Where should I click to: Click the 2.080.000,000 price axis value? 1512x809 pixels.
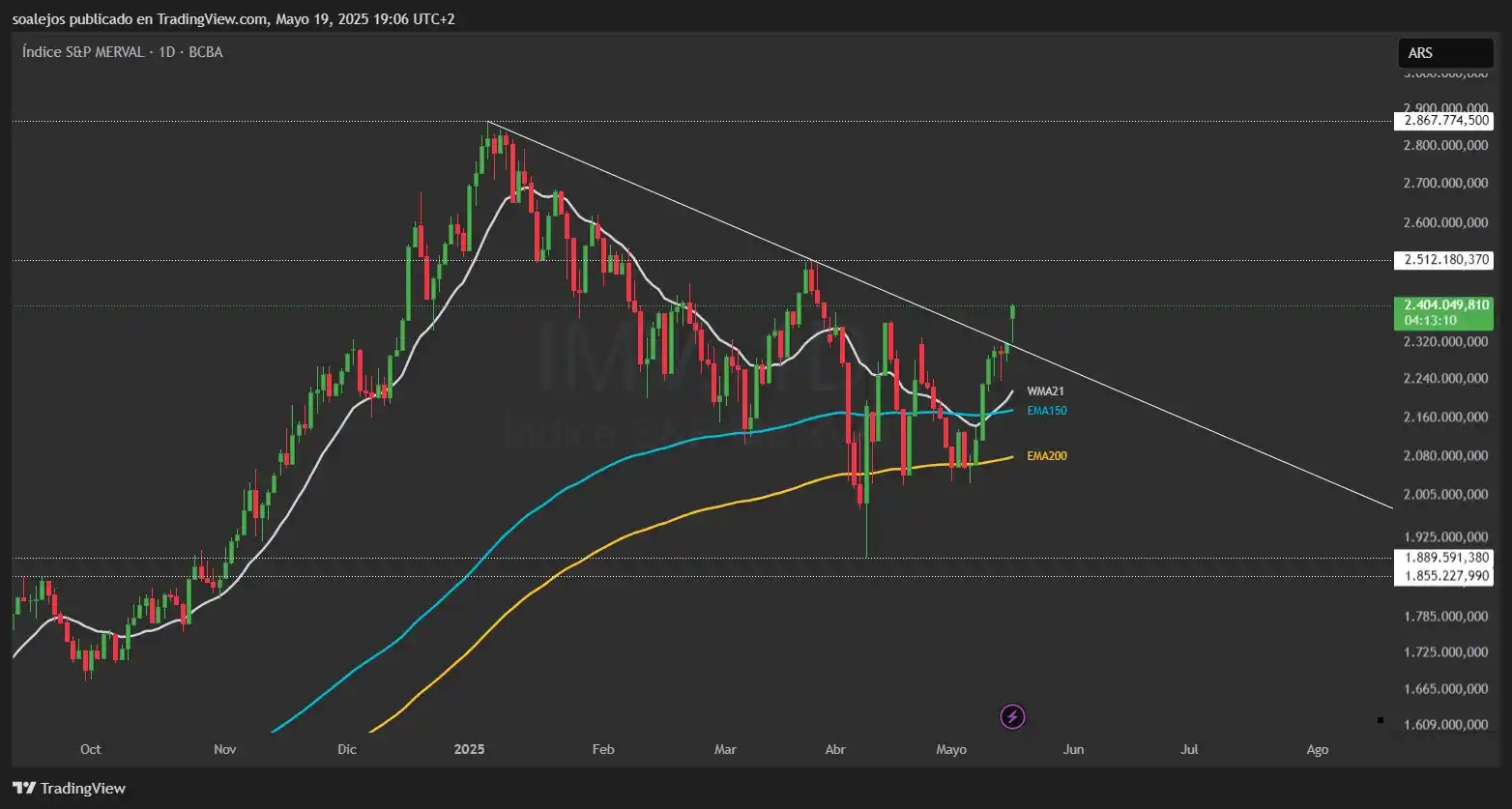[x=1446, y=455]
